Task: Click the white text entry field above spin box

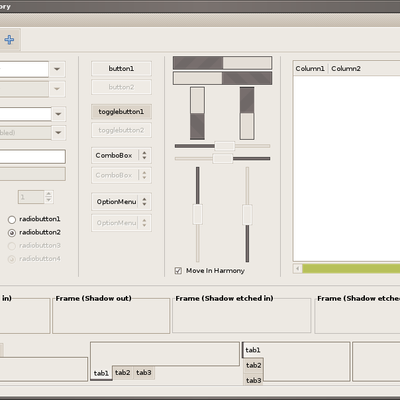Action: coord(32,157)
